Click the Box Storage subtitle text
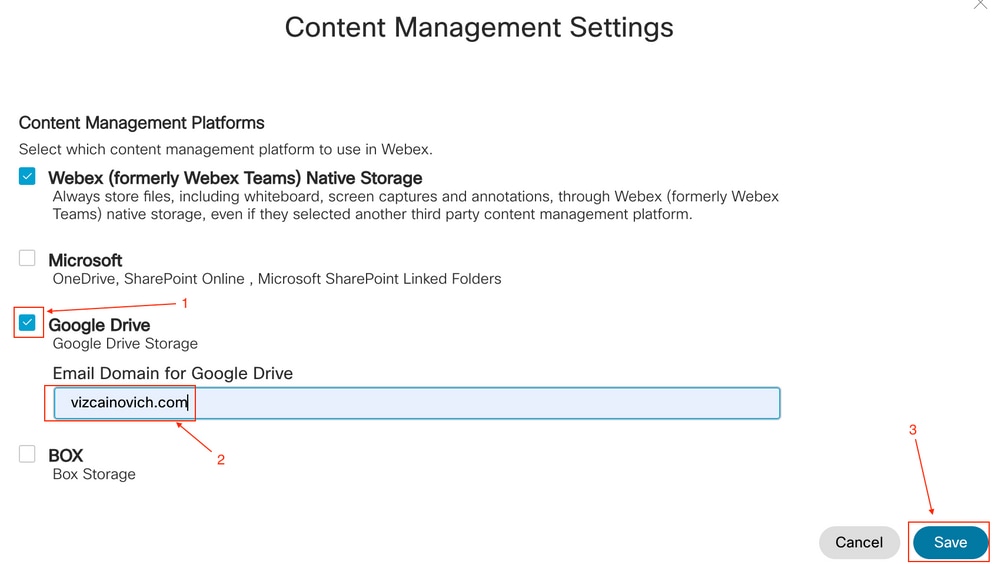Viewport: 998px width, 564px height. tap(94, 474)
